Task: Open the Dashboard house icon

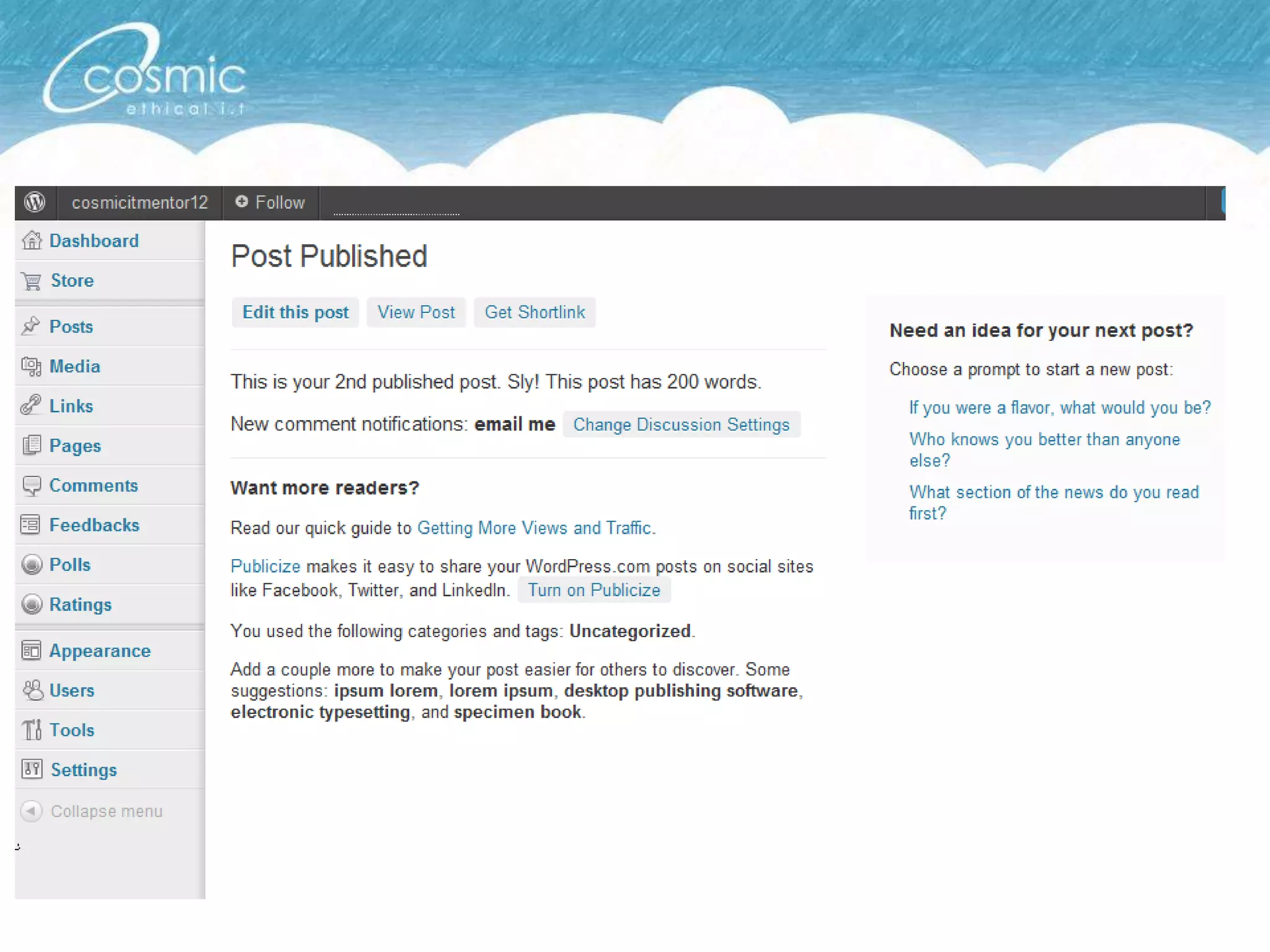Action: pyautogui.click(x=32, y=240)
